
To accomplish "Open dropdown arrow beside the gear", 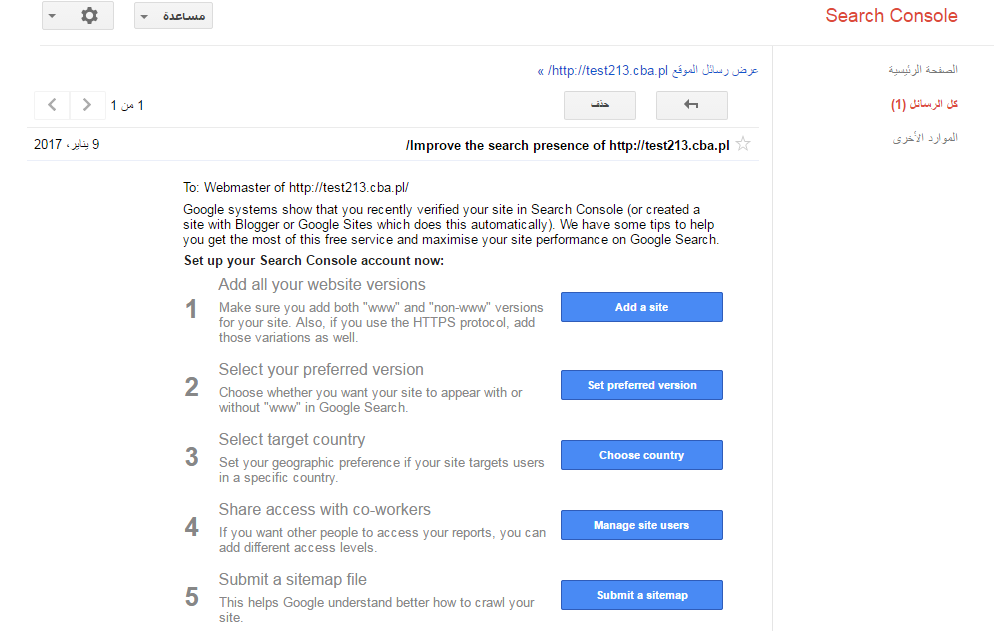I will tap(53, 15).
